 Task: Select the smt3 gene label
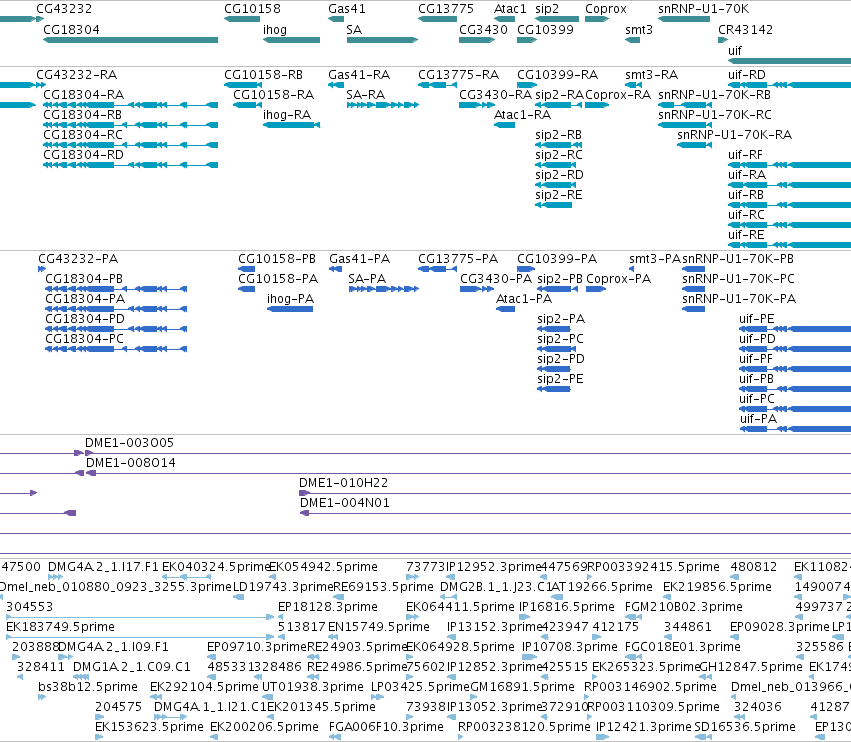(x=639, y=30)
